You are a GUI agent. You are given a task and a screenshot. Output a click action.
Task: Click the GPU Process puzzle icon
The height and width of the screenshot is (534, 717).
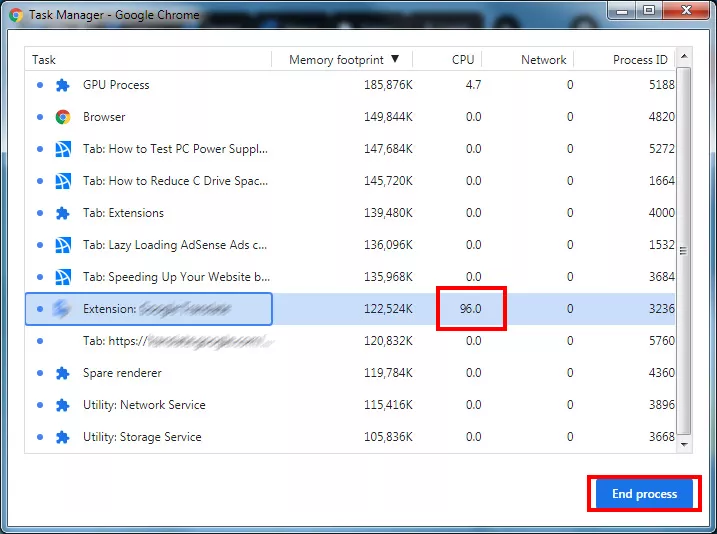63,85
